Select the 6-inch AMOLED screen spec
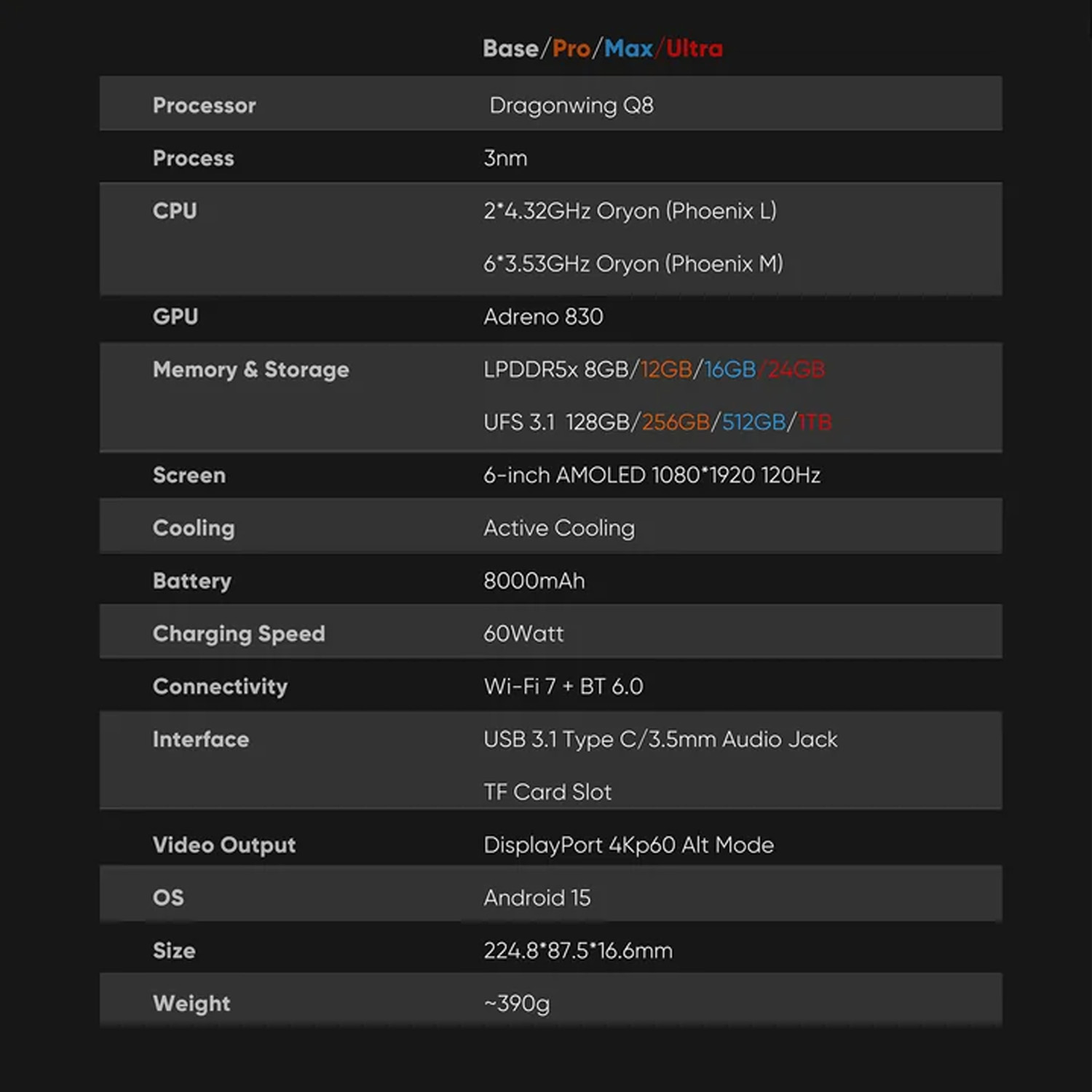 pyautogui.click(x=652, y=475)
